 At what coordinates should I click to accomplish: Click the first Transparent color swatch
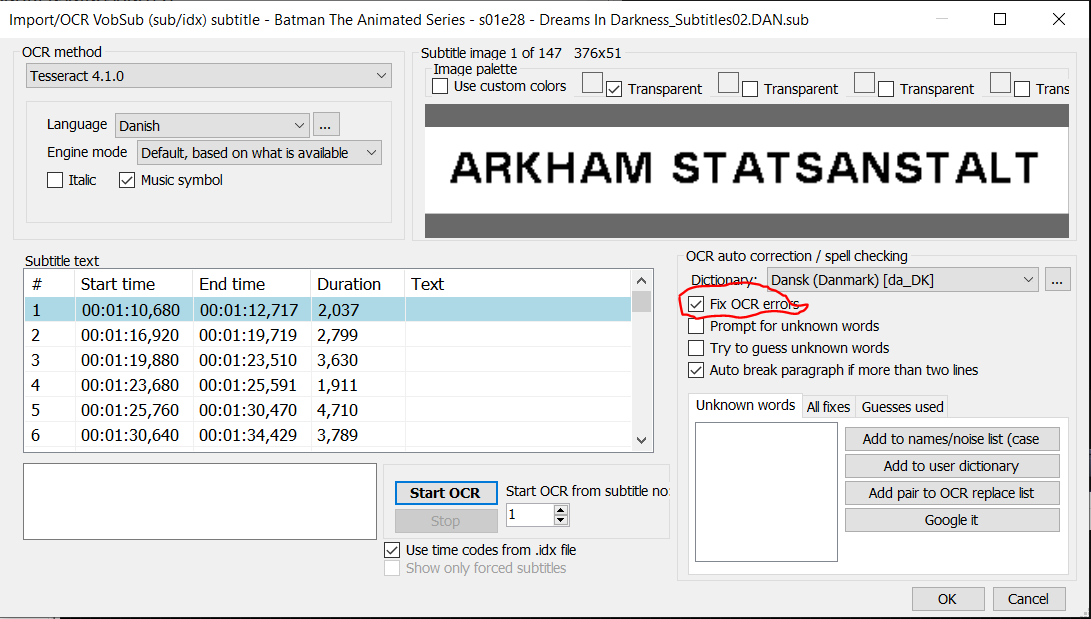click(592, 84)
